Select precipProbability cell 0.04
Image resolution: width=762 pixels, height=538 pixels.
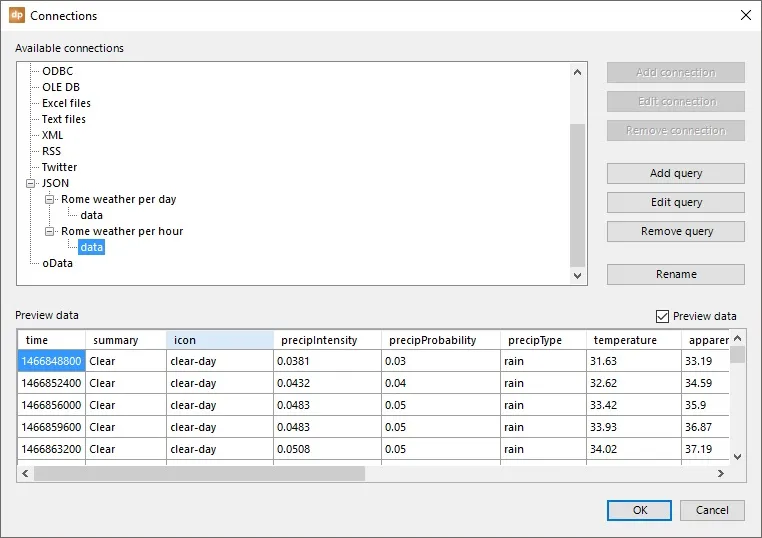[x=441, y=383]
